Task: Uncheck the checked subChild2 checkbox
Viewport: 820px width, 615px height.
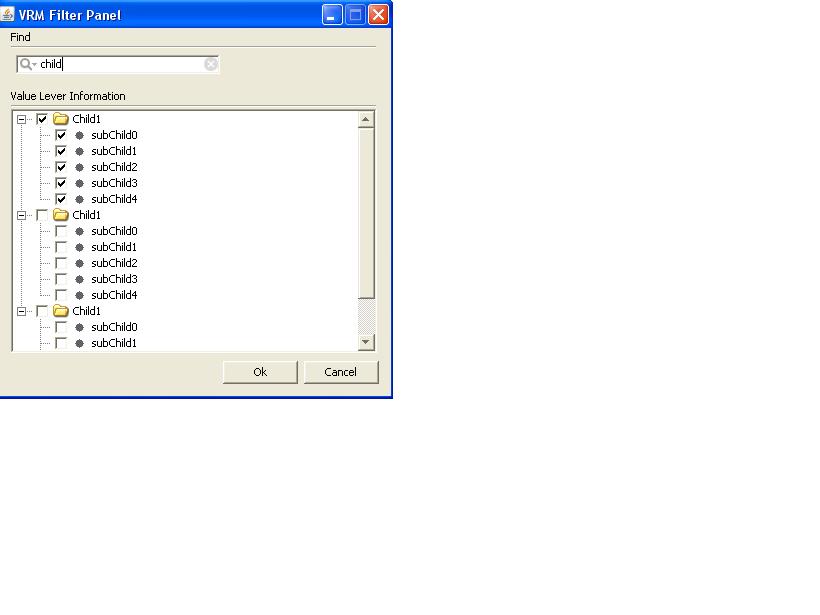Action: coord(61,167)
